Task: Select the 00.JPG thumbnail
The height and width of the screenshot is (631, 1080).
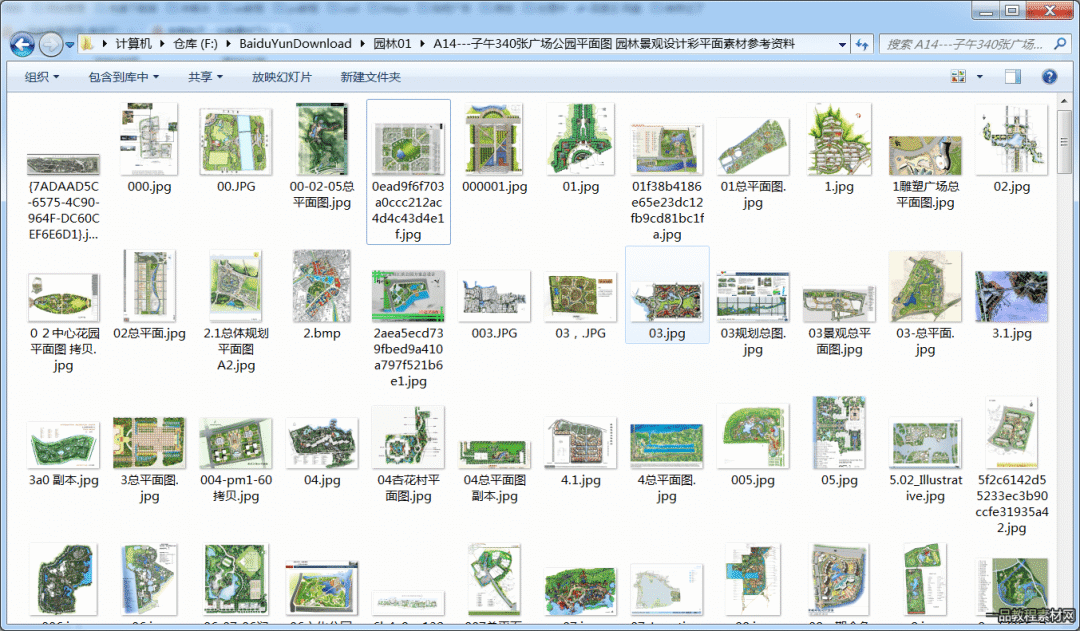Action: (236, 141)
